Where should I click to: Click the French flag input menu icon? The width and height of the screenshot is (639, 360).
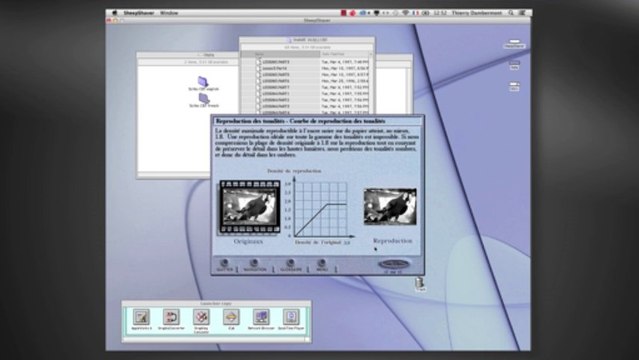coord(415,13)
